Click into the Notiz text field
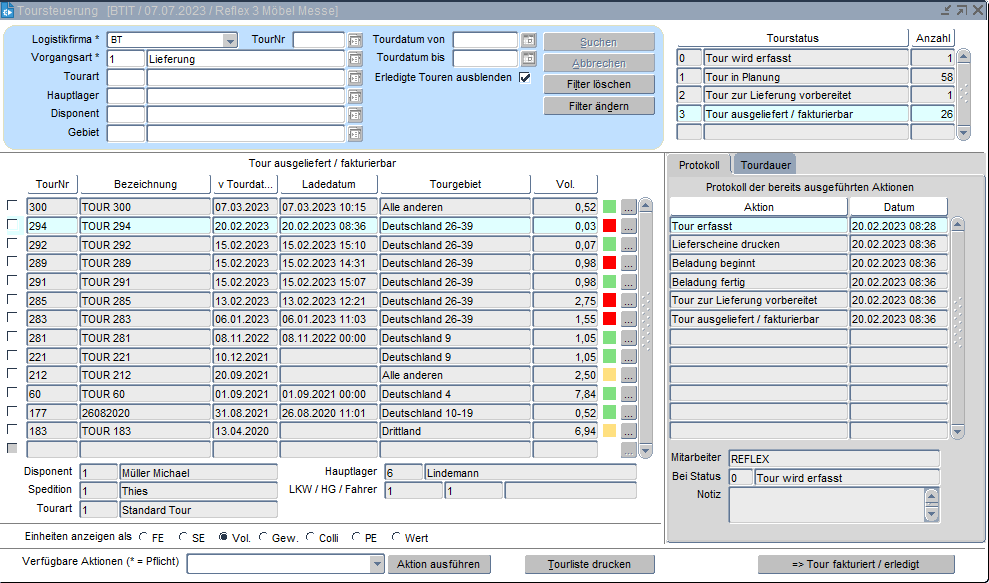The height and width of the screenshot is (583, 989). [826, 505]
